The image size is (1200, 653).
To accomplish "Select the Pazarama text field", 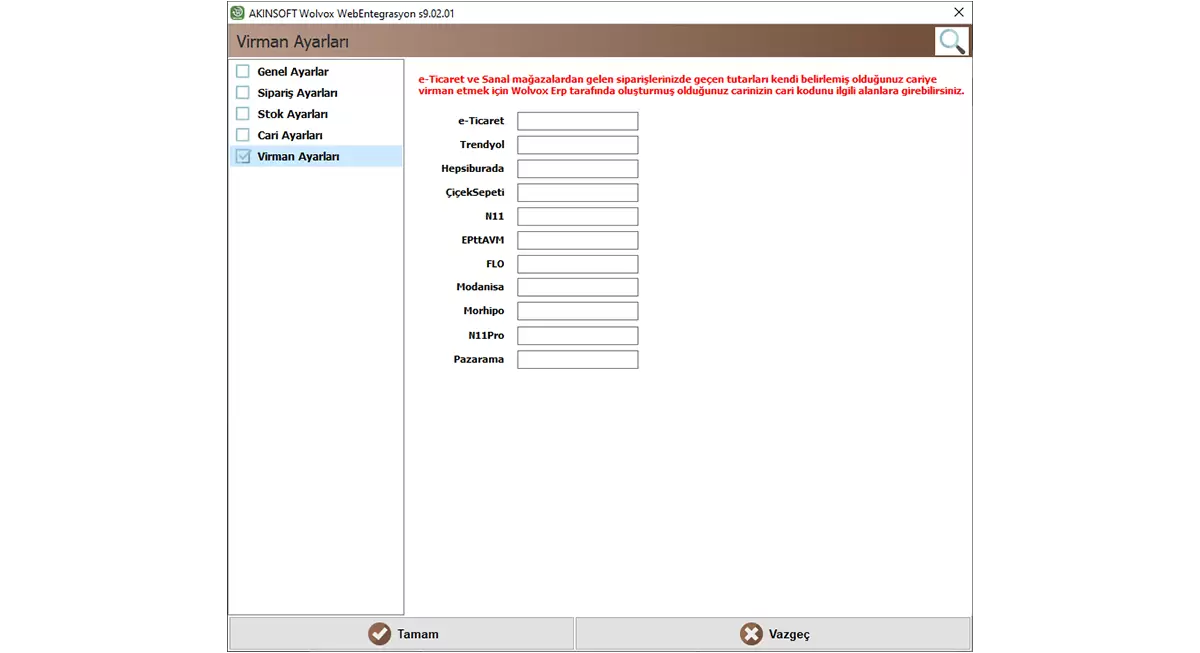I will [x=577, y=360].
